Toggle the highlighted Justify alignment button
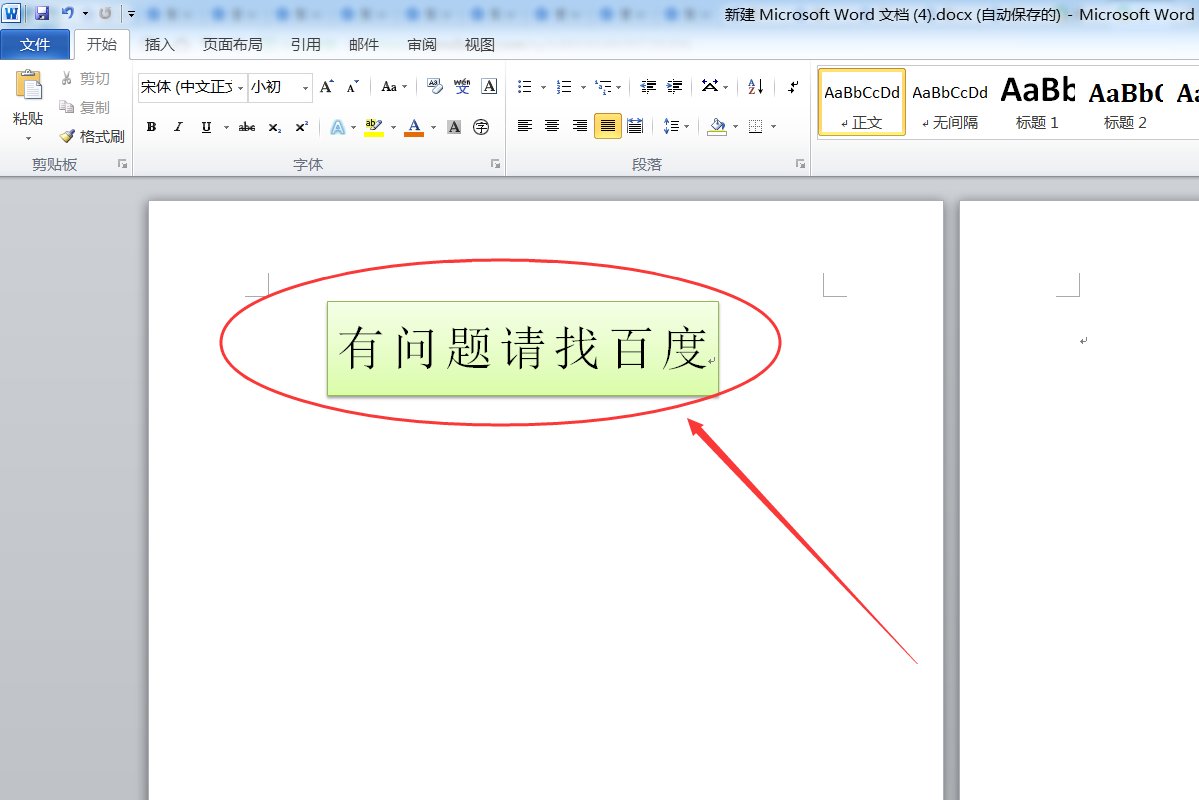This screenshot has height=800, width=1199. pyautogui.click(x=607, y=125)
